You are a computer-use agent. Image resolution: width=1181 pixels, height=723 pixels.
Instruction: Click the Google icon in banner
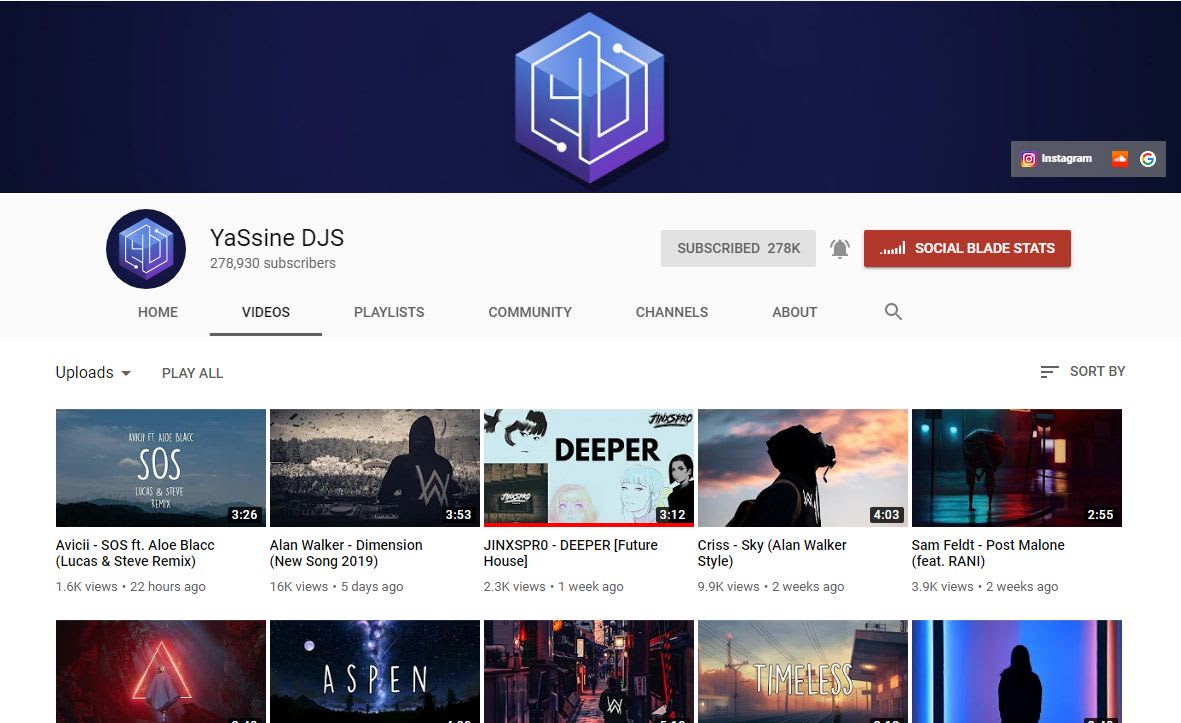coord(1148,159)
